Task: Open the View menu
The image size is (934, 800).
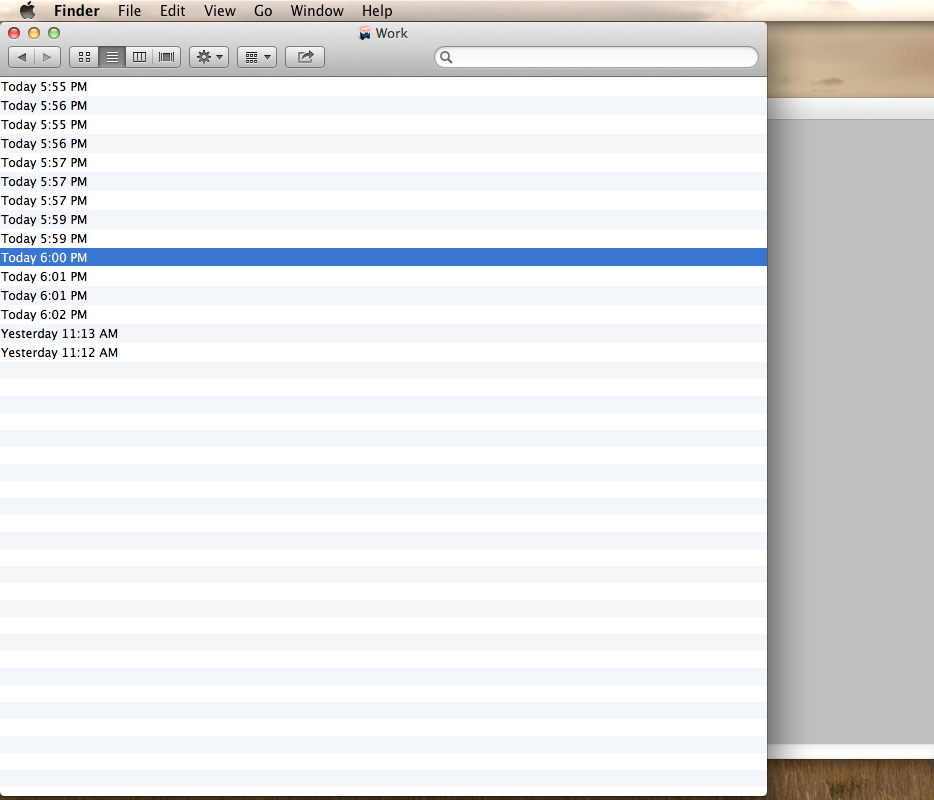Action: 220,11
